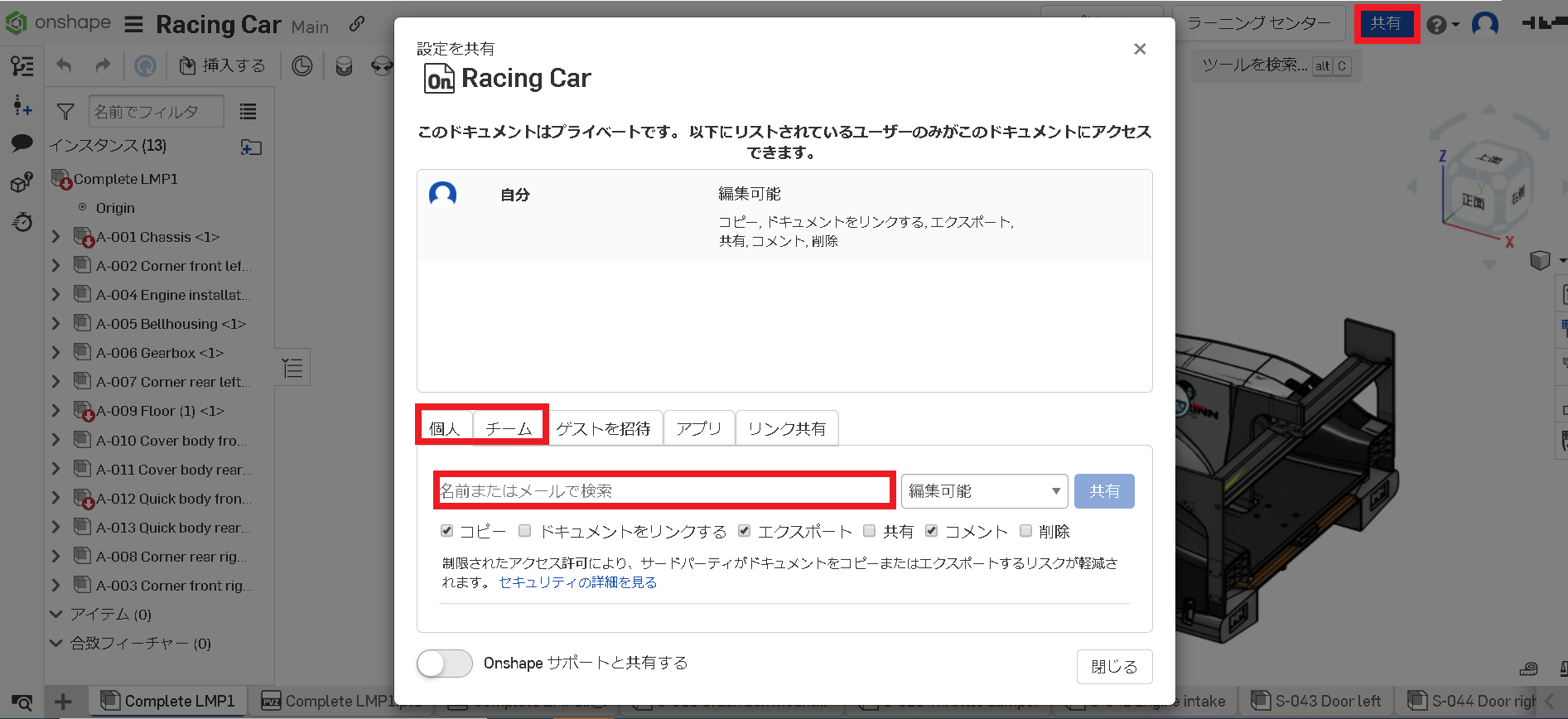Select A-010 Cover body front item
The height and width of the screenshot is (719, 1568).
(171, 441)
